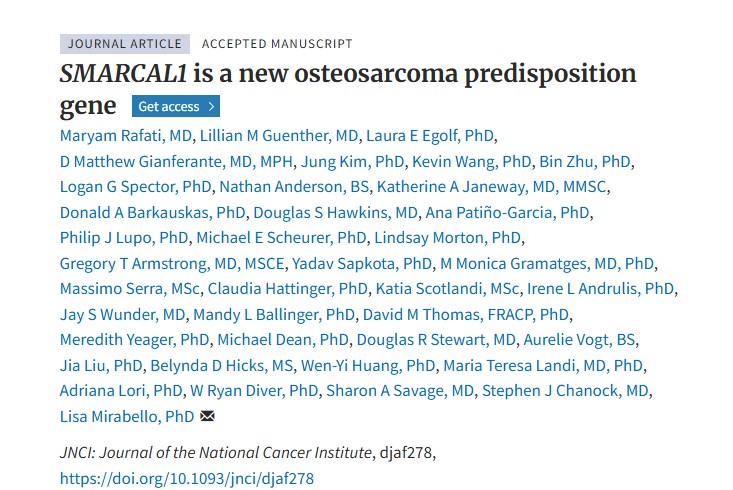Select author Stephen J Chanock, MD

(x=565, y=390)
